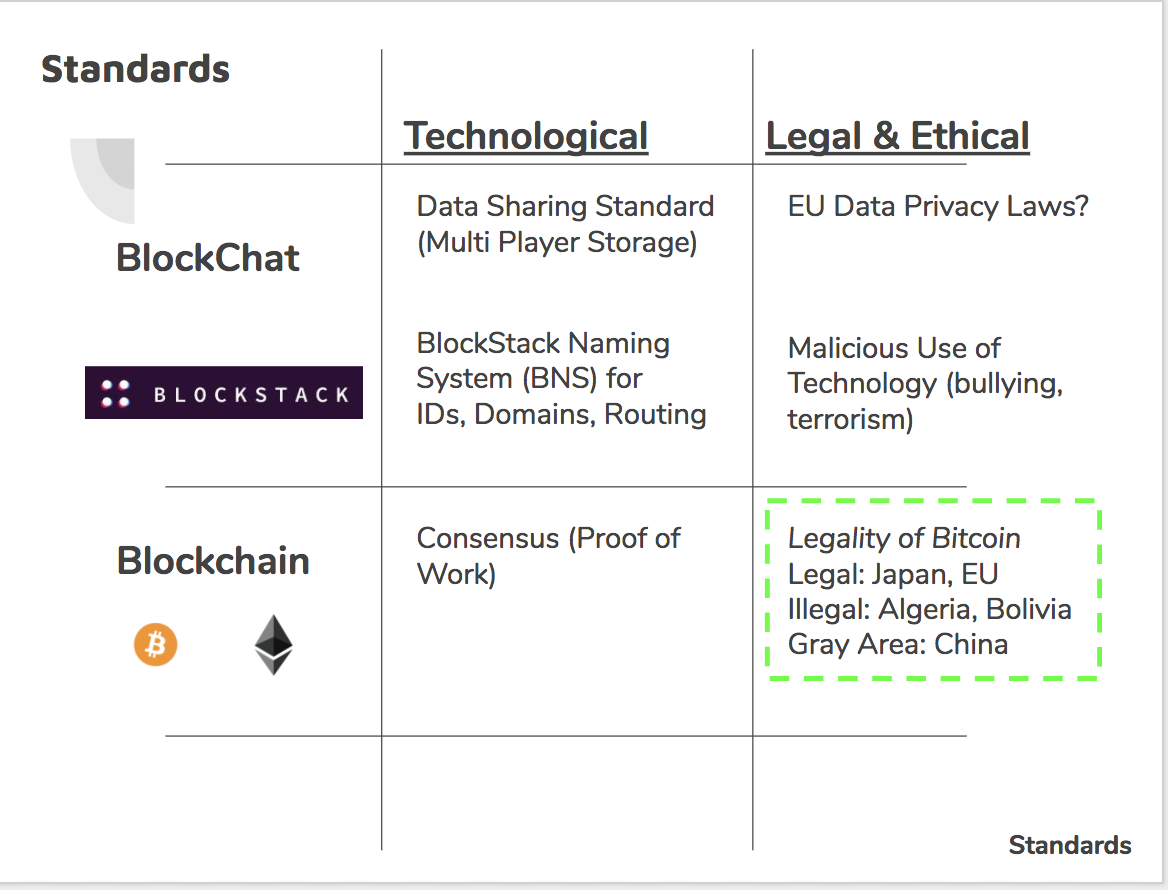
Task: Select the Technological column heading
Action: (x=526, y=136)
